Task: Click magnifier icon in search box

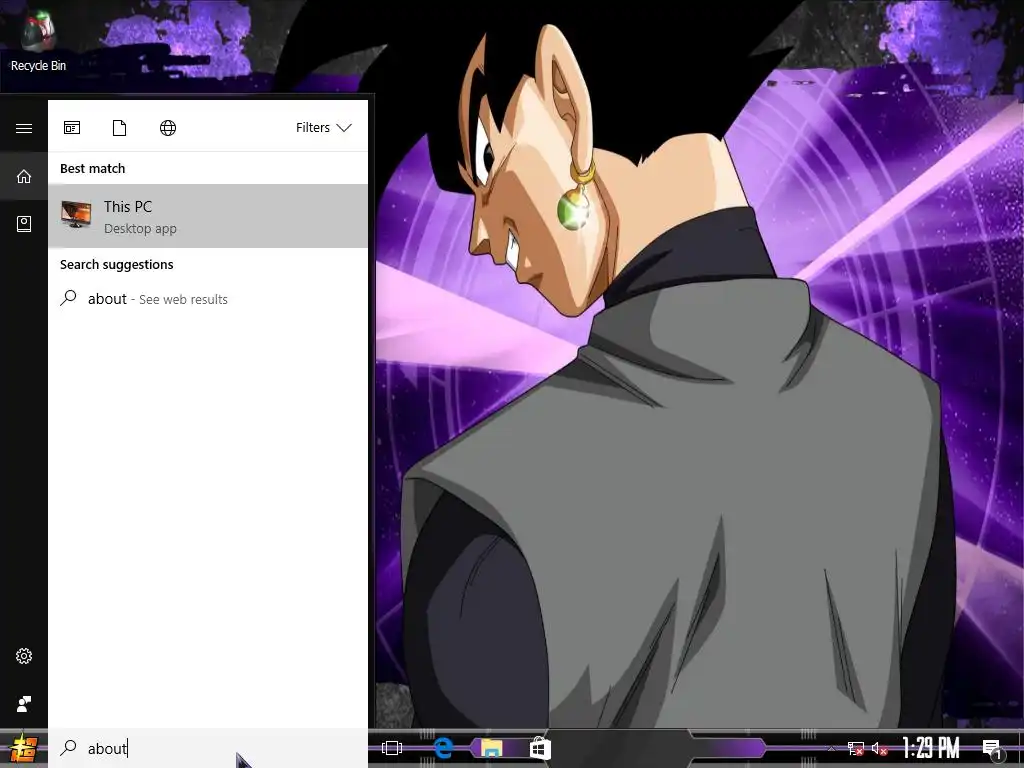Action: (69, 748)
